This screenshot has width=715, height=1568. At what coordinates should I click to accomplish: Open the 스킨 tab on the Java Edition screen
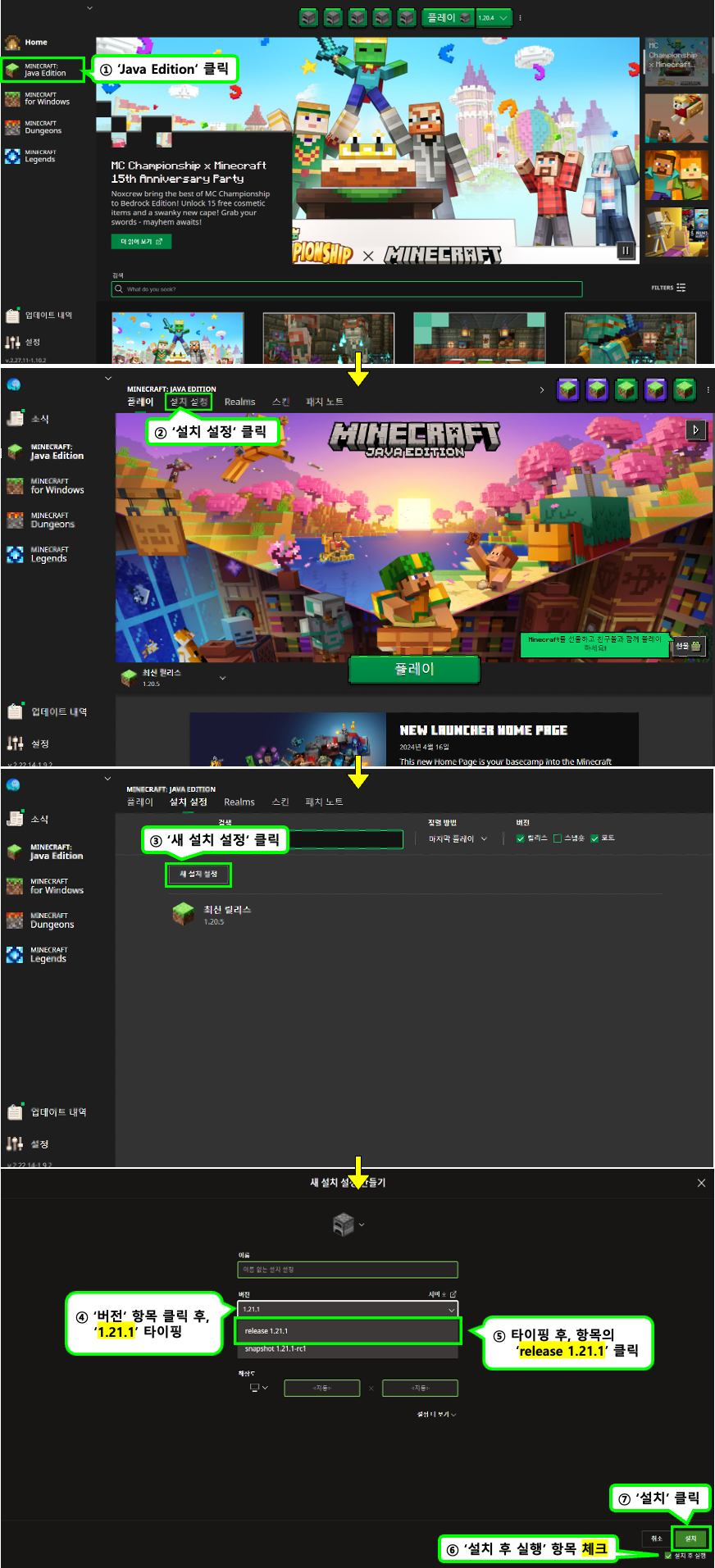click(280, 402)
